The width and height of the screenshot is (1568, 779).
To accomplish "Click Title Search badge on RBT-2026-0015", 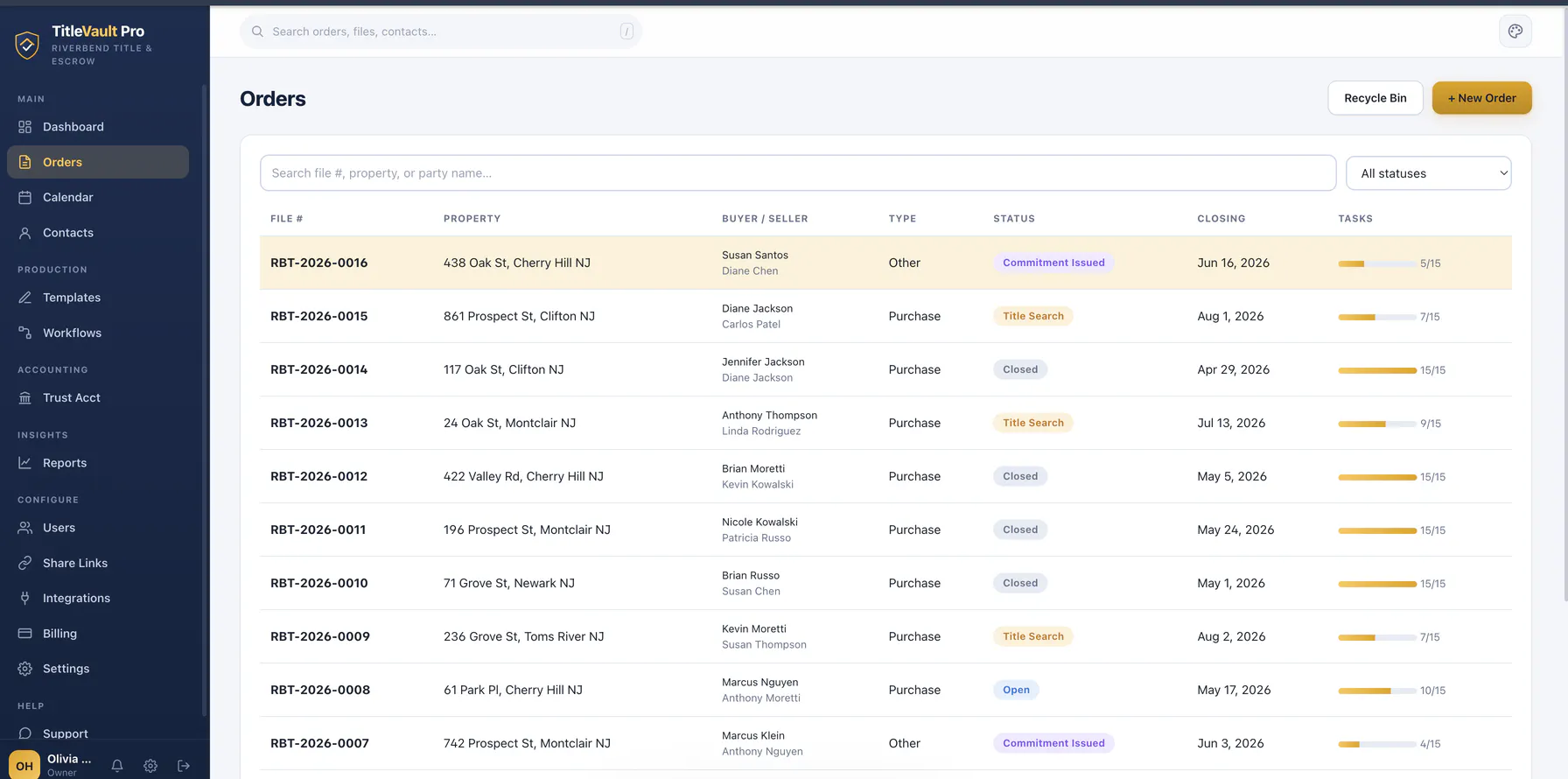I will click(1033, 316).
